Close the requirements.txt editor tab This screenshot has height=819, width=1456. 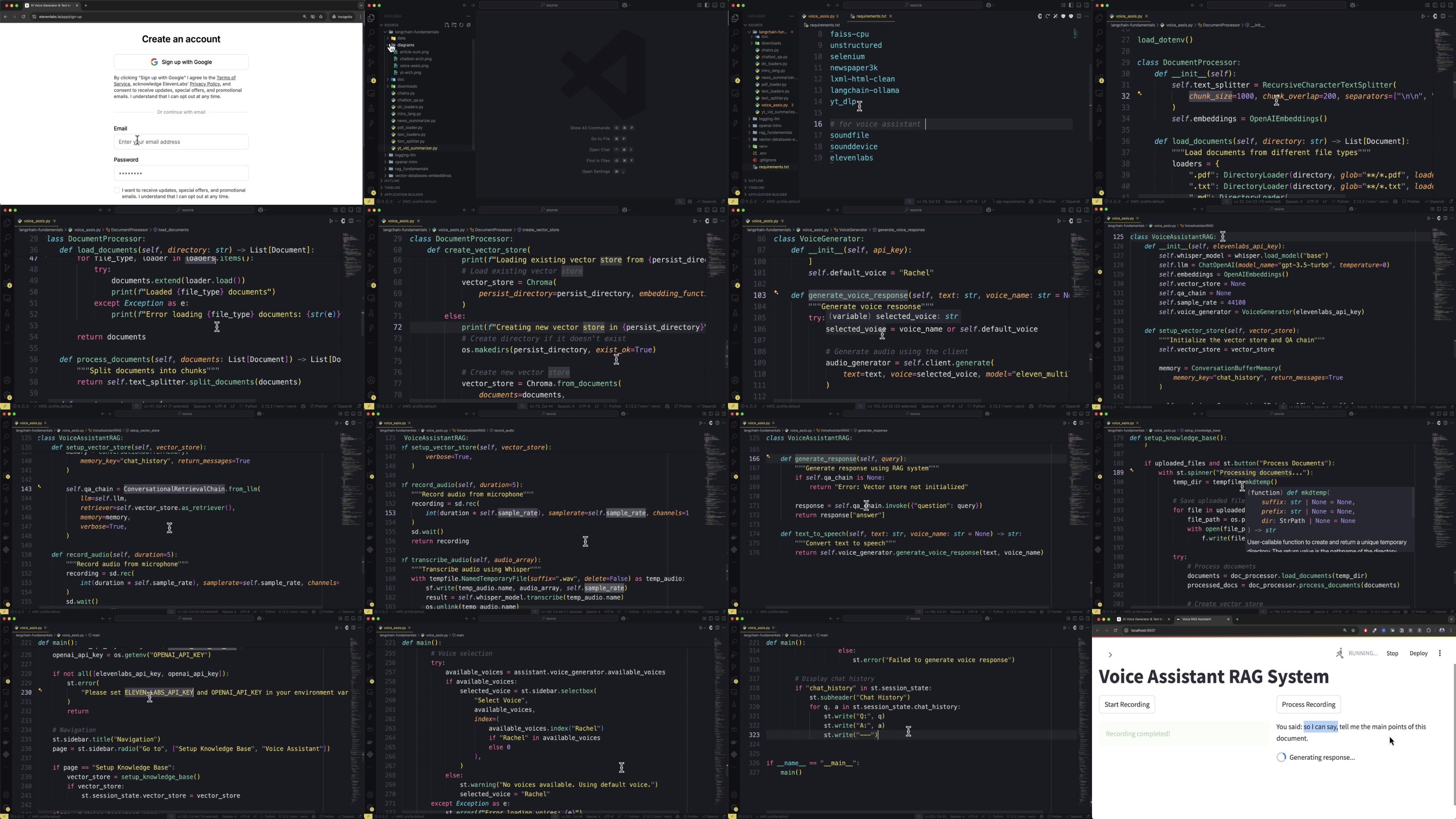point(891,16)
